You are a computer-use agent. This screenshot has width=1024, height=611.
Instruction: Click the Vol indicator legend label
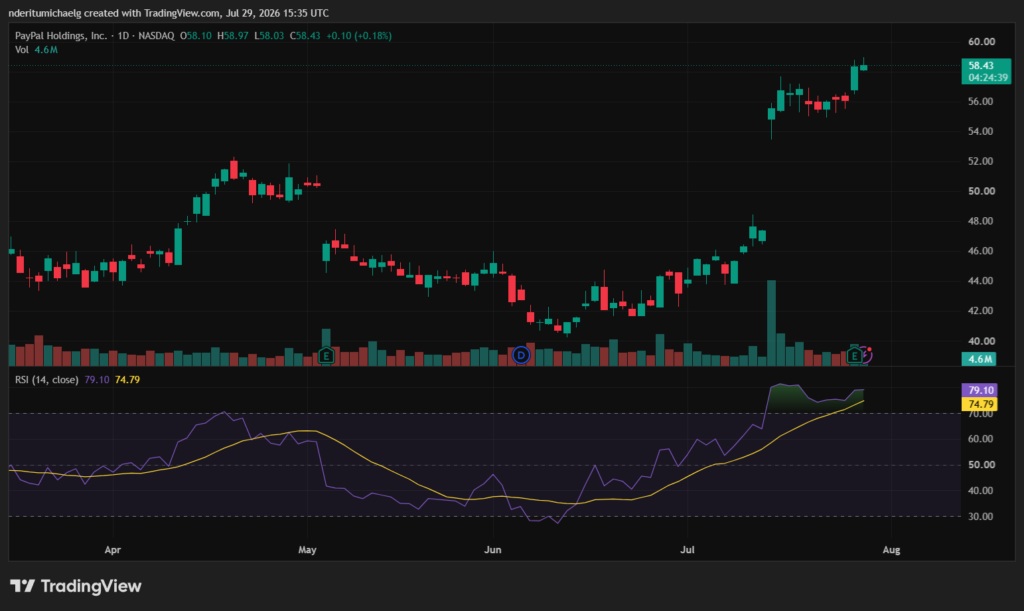[22, 50]
